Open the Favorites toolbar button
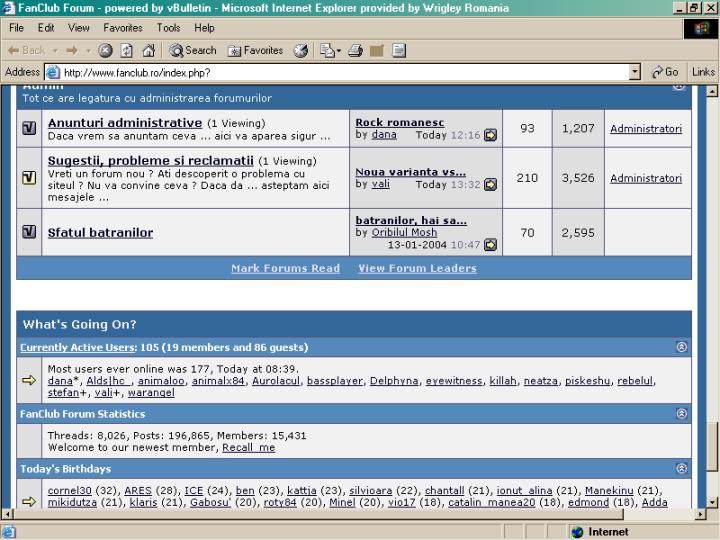 tap(255, 51)
